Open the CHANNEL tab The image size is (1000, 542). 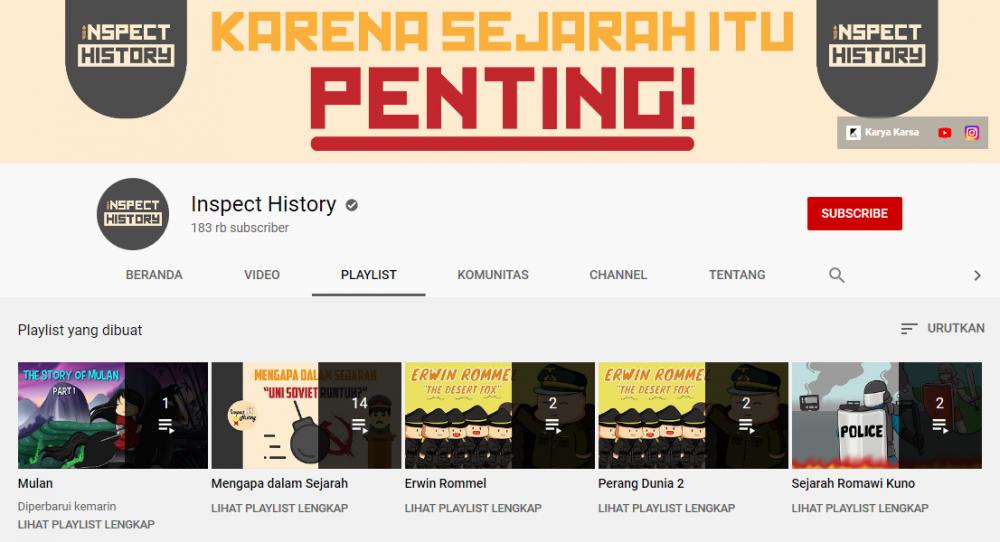(x=618, y=275)
